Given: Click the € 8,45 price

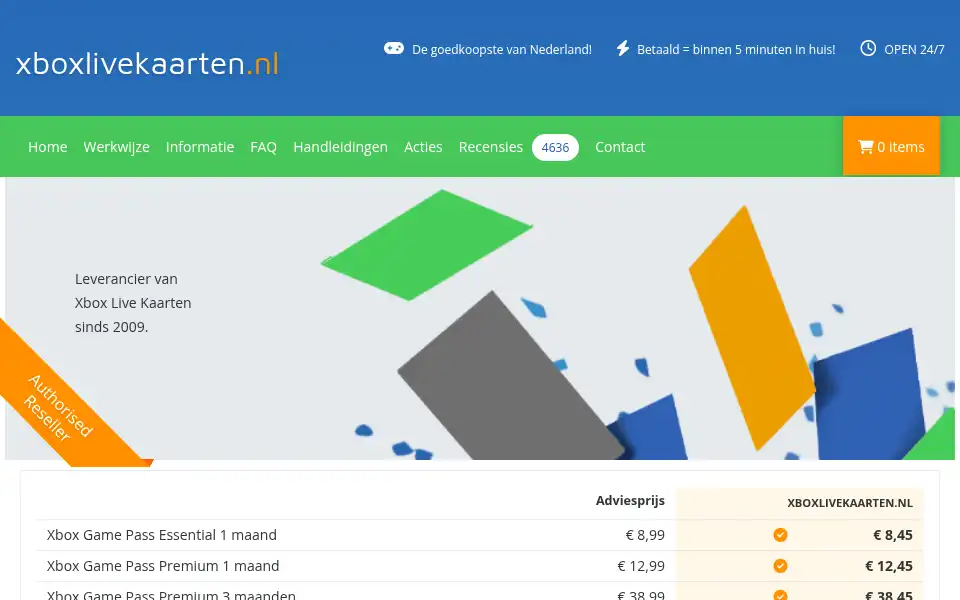Looking at the screenshot, I should [x=893, y=535].
